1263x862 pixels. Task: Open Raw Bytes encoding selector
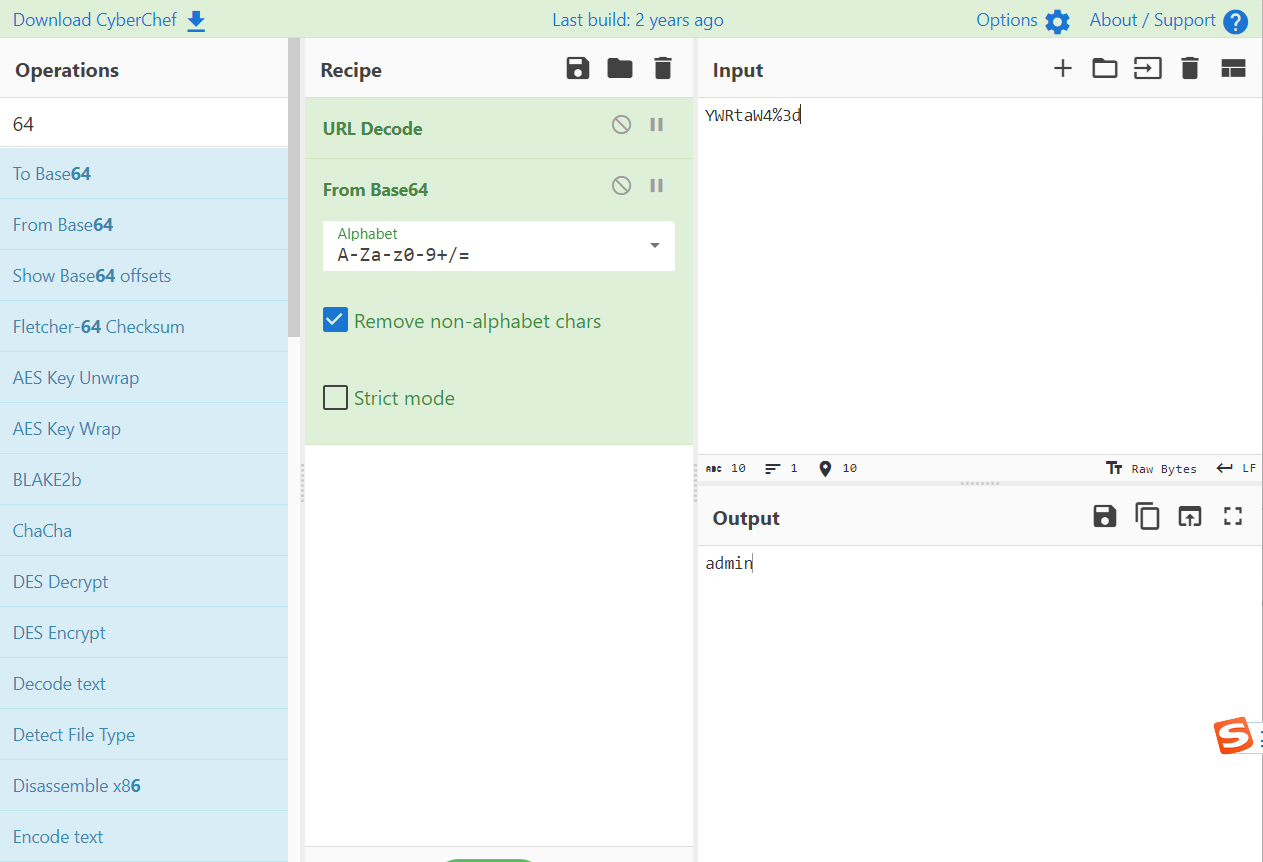pyautogui.click(x=1151, y=468)
